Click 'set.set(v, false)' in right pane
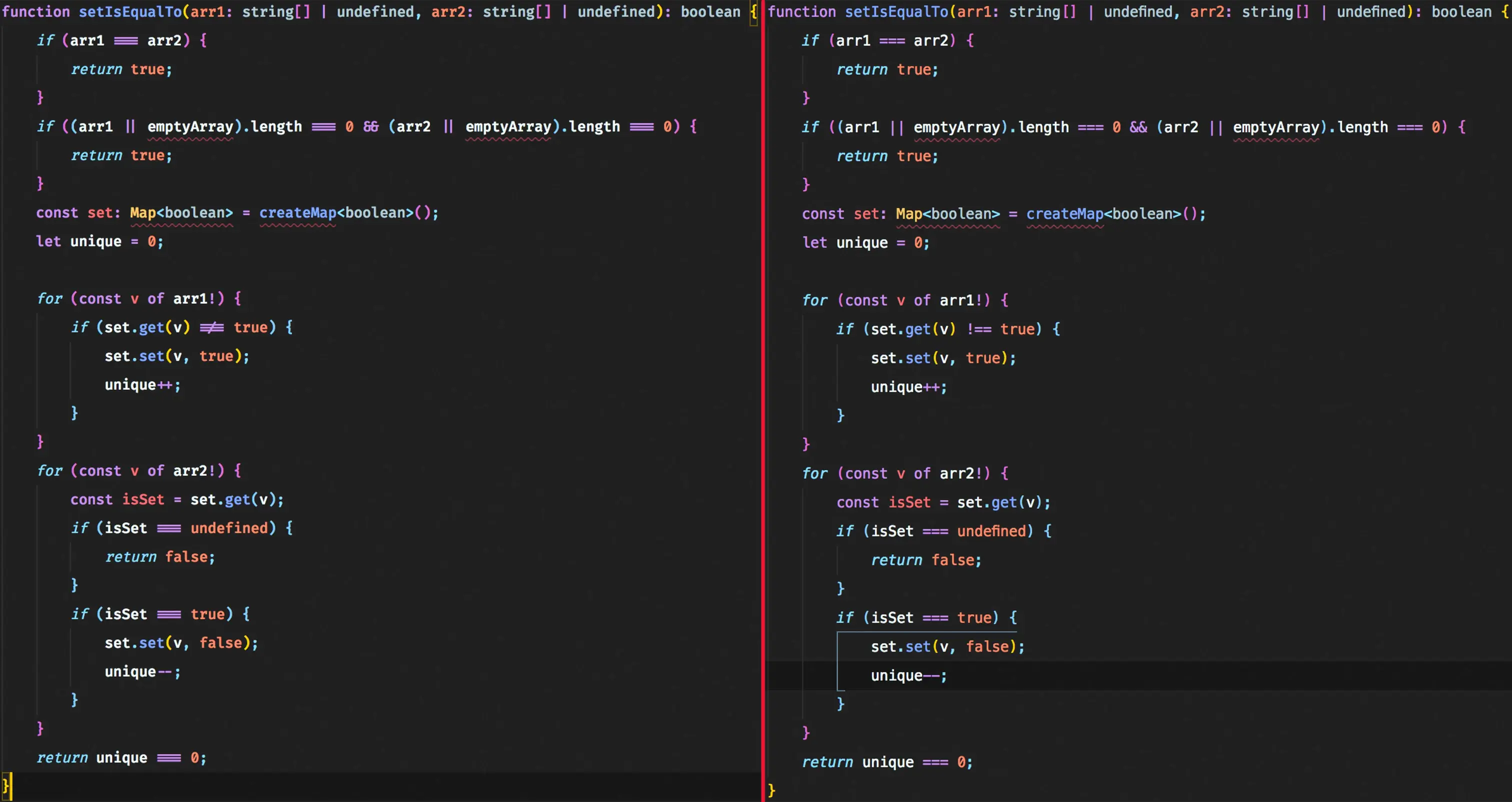 [947, 647]
